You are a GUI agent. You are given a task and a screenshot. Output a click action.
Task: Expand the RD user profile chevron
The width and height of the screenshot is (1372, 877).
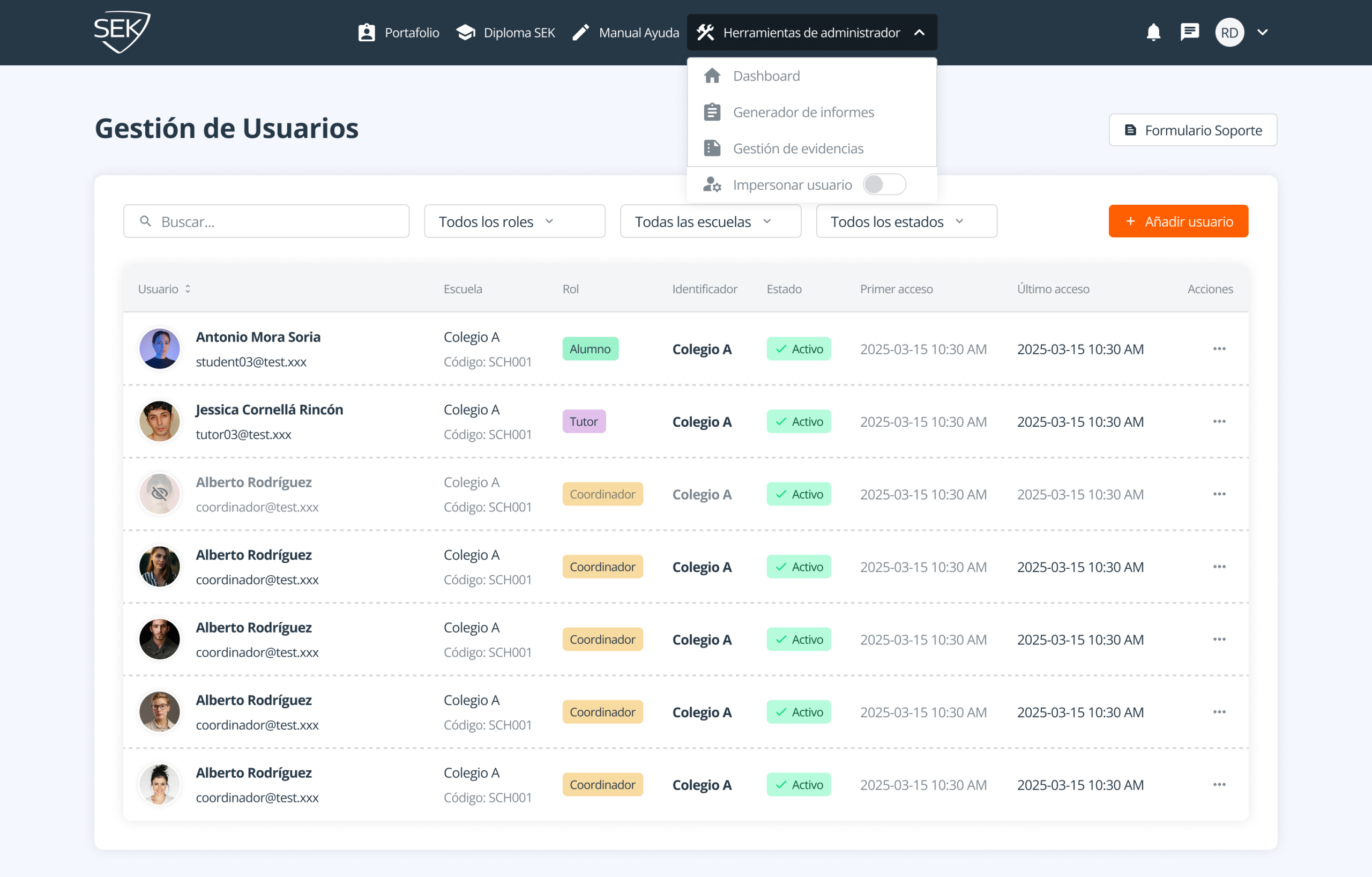pyautogui.click(x=1263, y=33)
